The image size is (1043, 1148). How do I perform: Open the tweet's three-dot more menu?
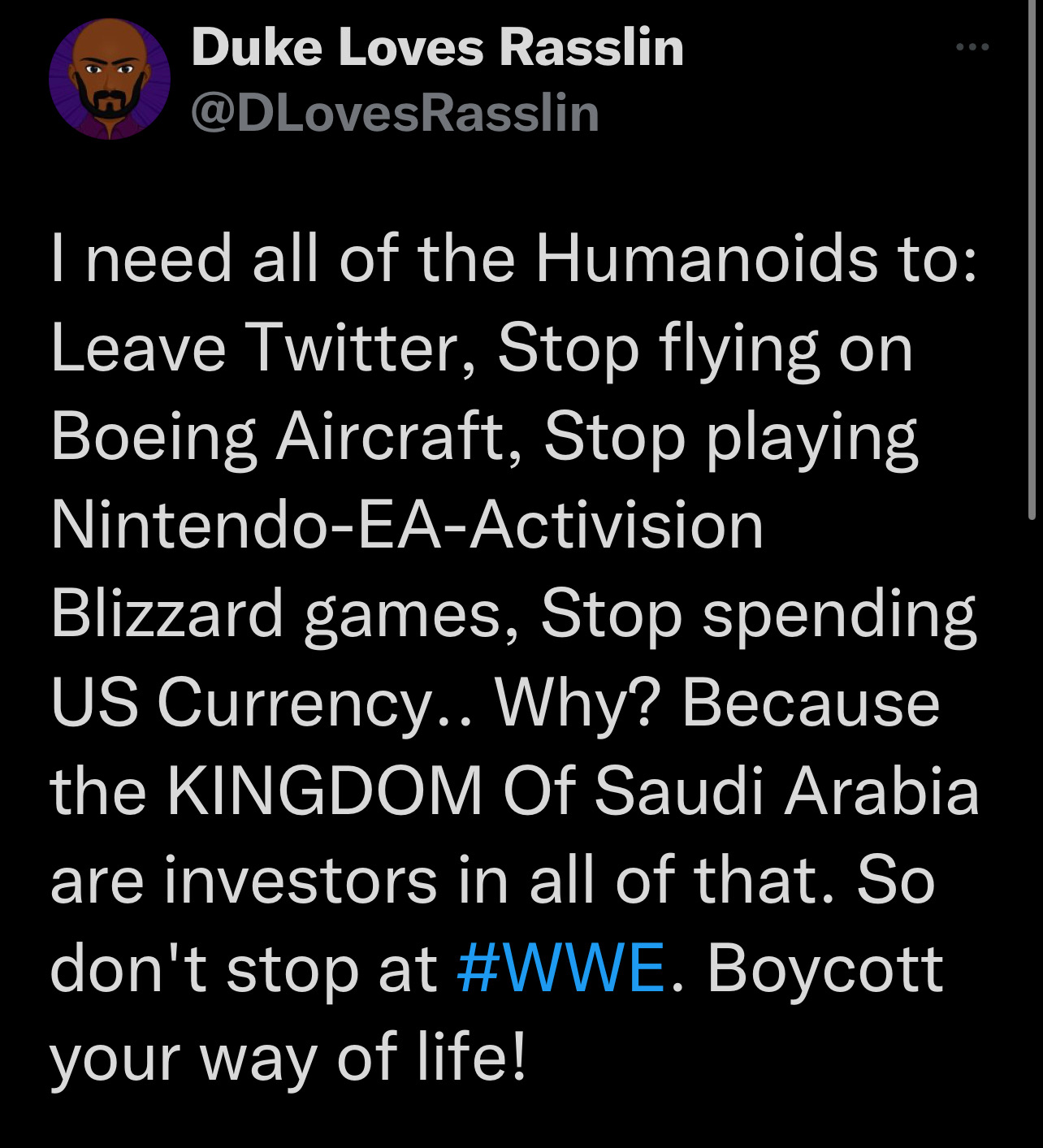point(972,47)
